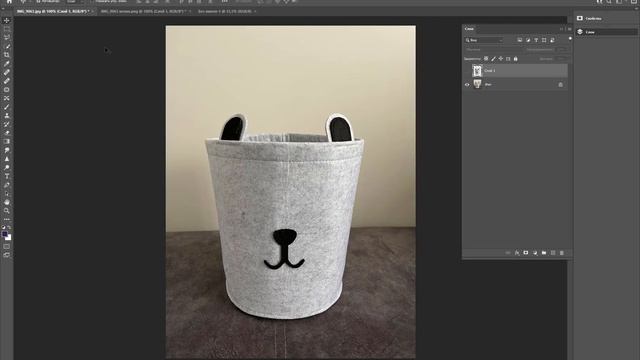The image size is (640, 360).
Task: Switch to the second document tab
Action: (x=143, y=11)
